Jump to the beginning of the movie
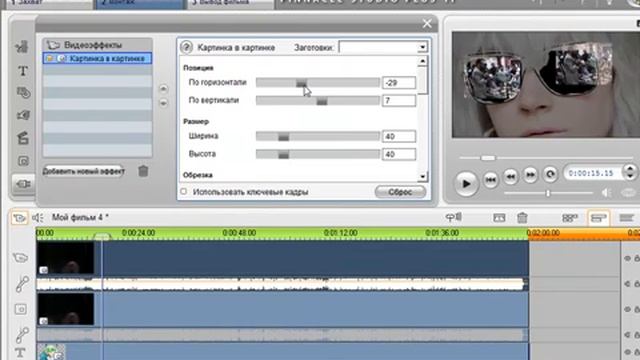This screenshot has width=640, height=360. click(491, 179)
